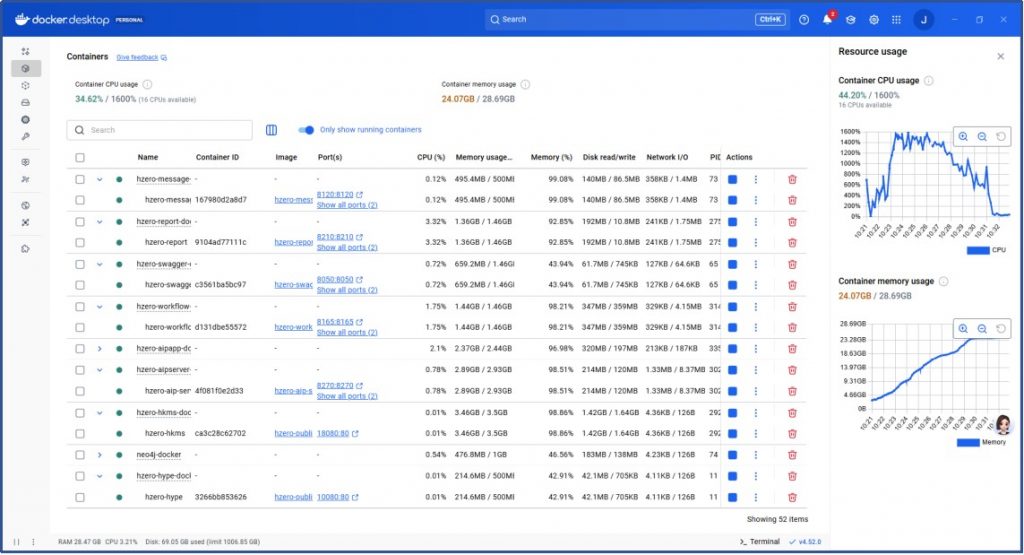This screenshot has height=555, width=1024.
Task: Zoom in on the CPU usage chart
Action: pyautogui.click(x=963, y=137)
